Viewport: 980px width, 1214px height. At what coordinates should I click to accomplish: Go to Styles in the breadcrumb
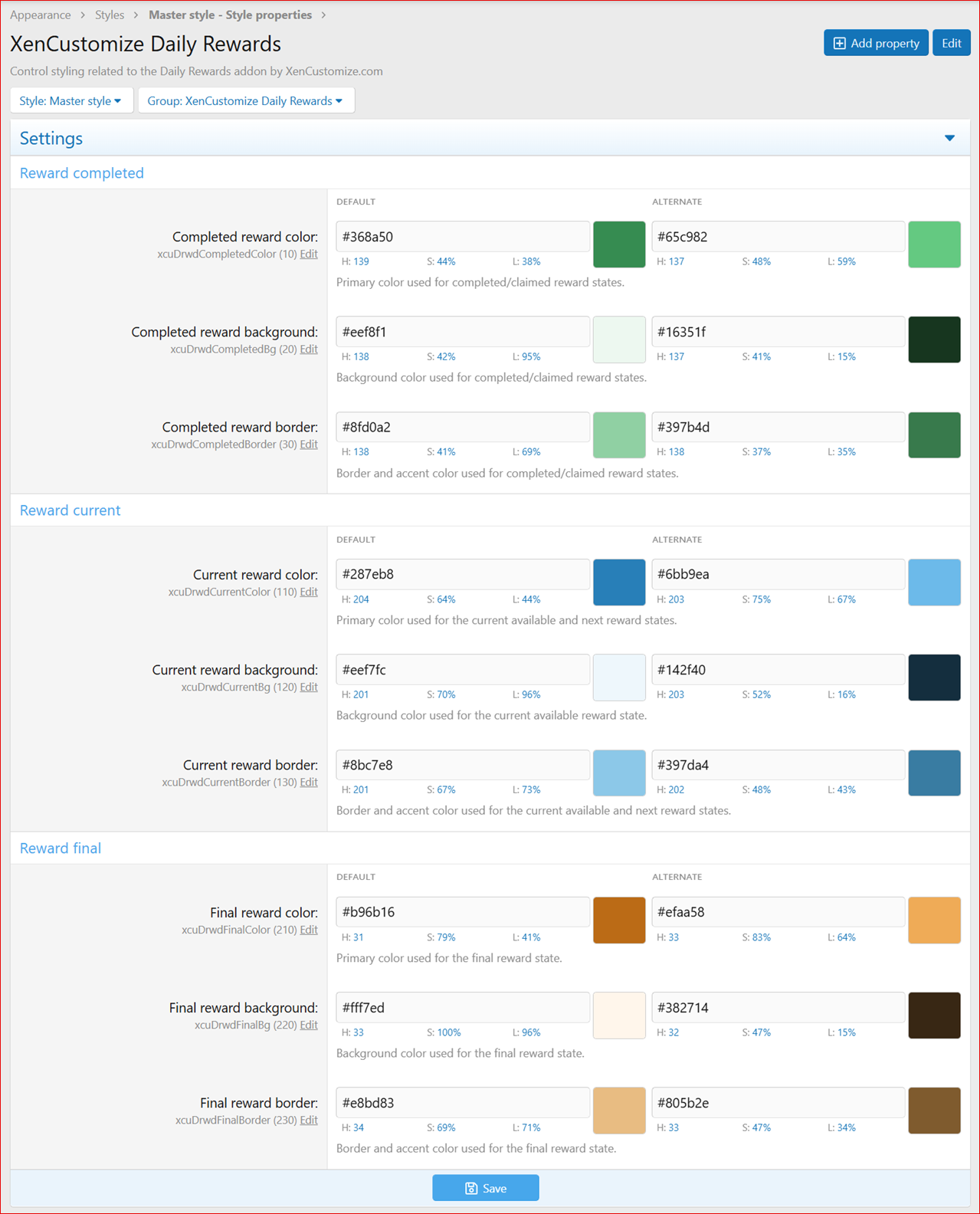click(x=110, y=15)
